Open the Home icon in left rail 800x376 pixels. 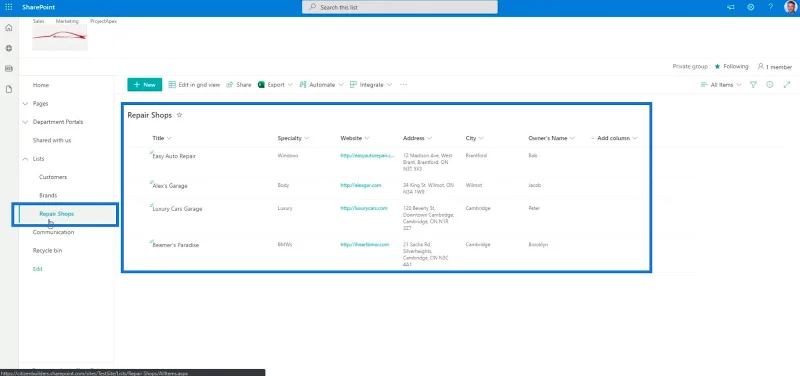click(9, 28)
